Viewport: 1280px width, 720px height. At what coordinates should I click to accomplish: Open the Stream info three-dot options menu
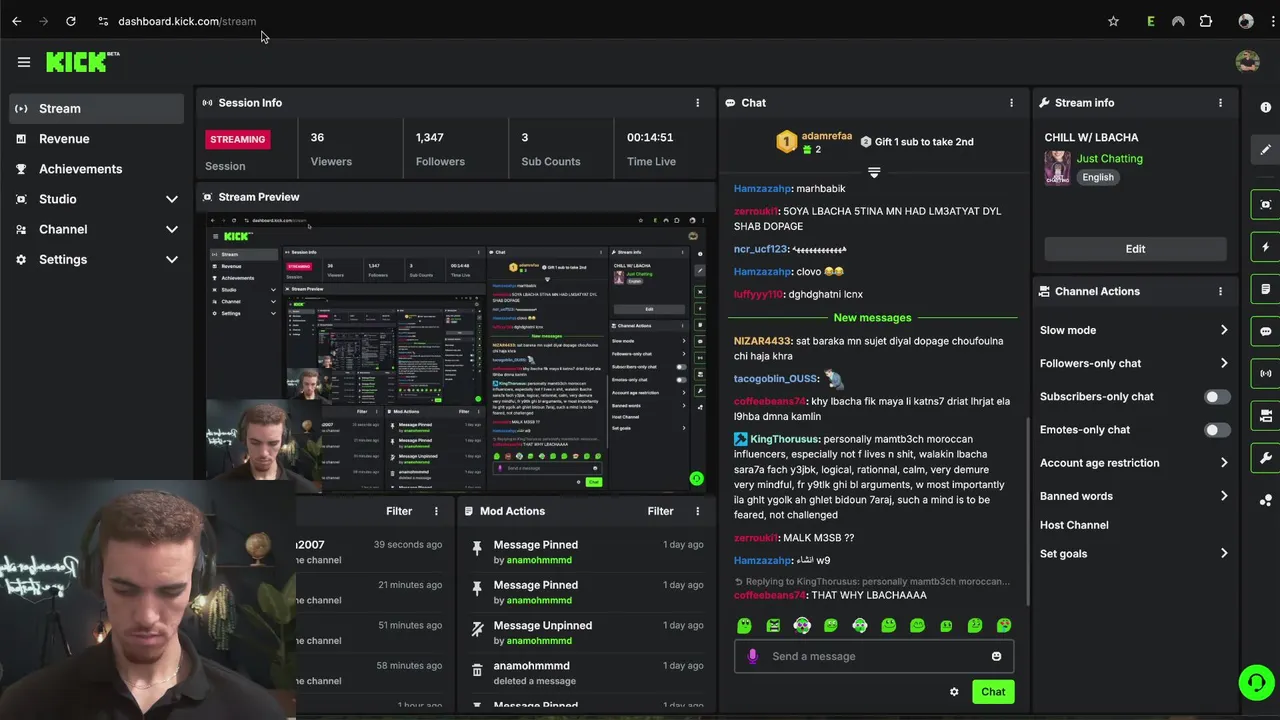(x=1220, y=103)
